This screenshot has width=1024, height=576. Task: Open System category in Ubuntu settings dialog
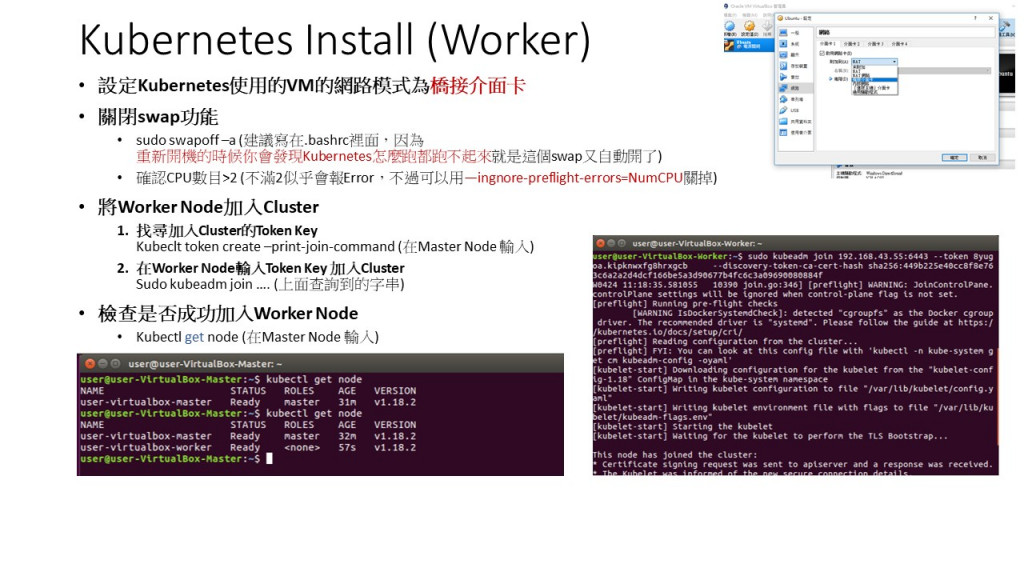point(795,44)
